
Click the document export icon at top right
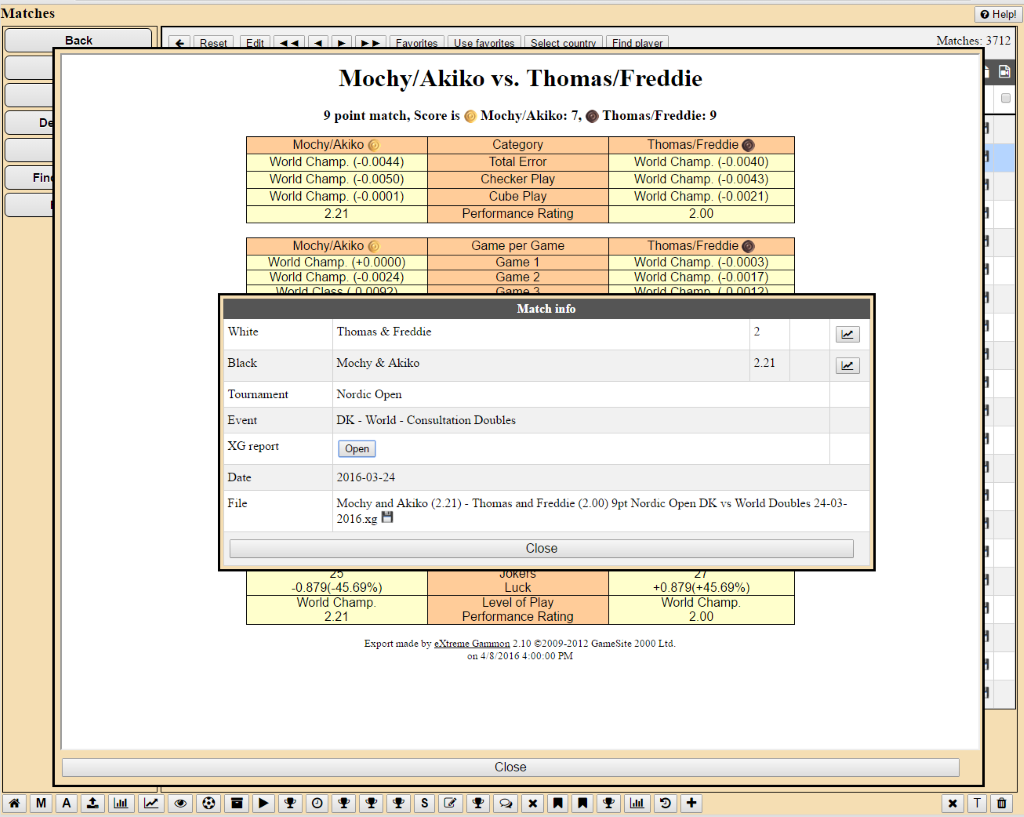1004,72
